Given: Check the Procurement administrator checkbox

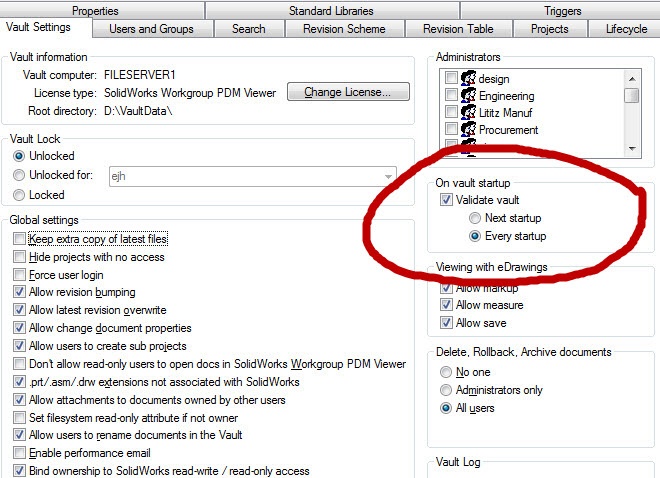Looking at the screenshot, I should (x=451, y=128).
